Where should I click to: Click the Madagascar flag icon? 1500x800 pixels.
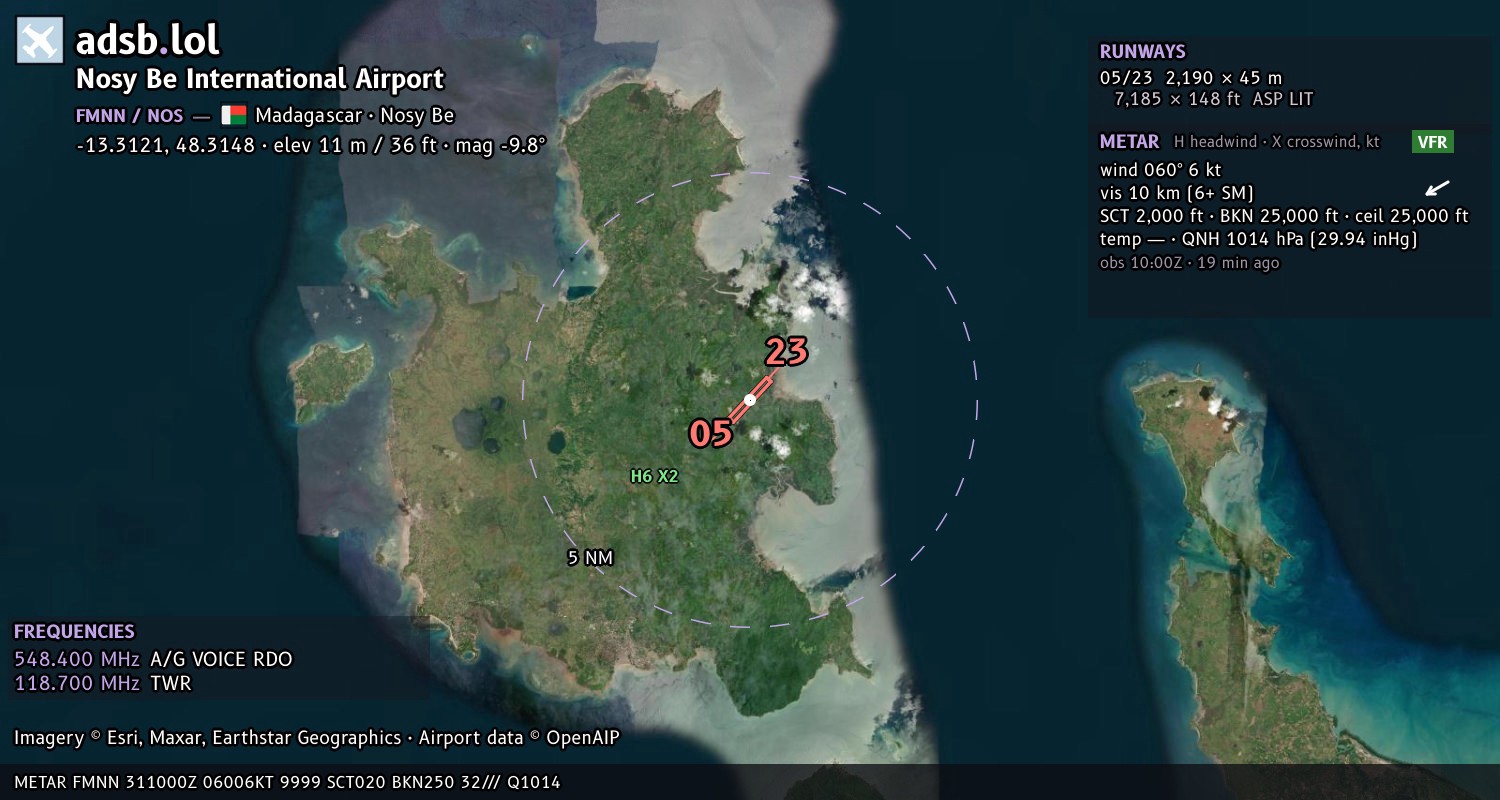click(234, 115)
